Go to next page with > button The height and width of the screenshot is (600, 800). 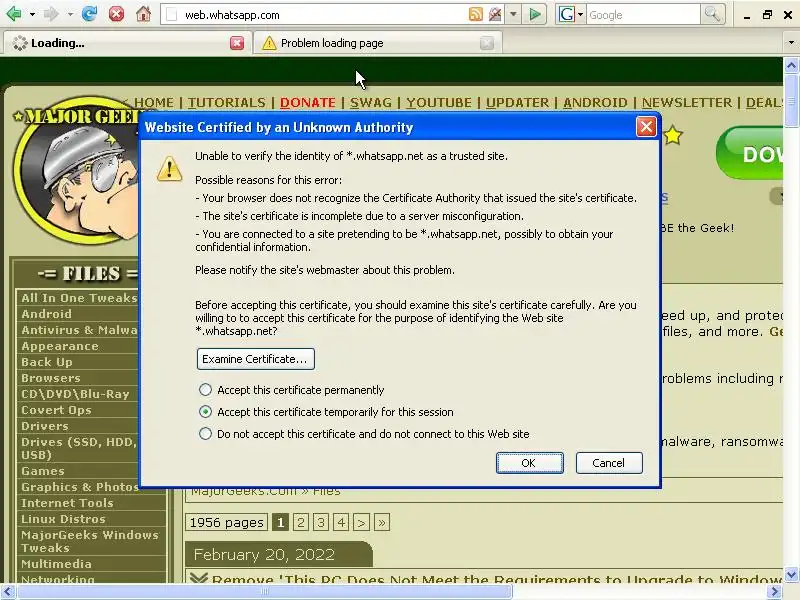click(361, 522)
